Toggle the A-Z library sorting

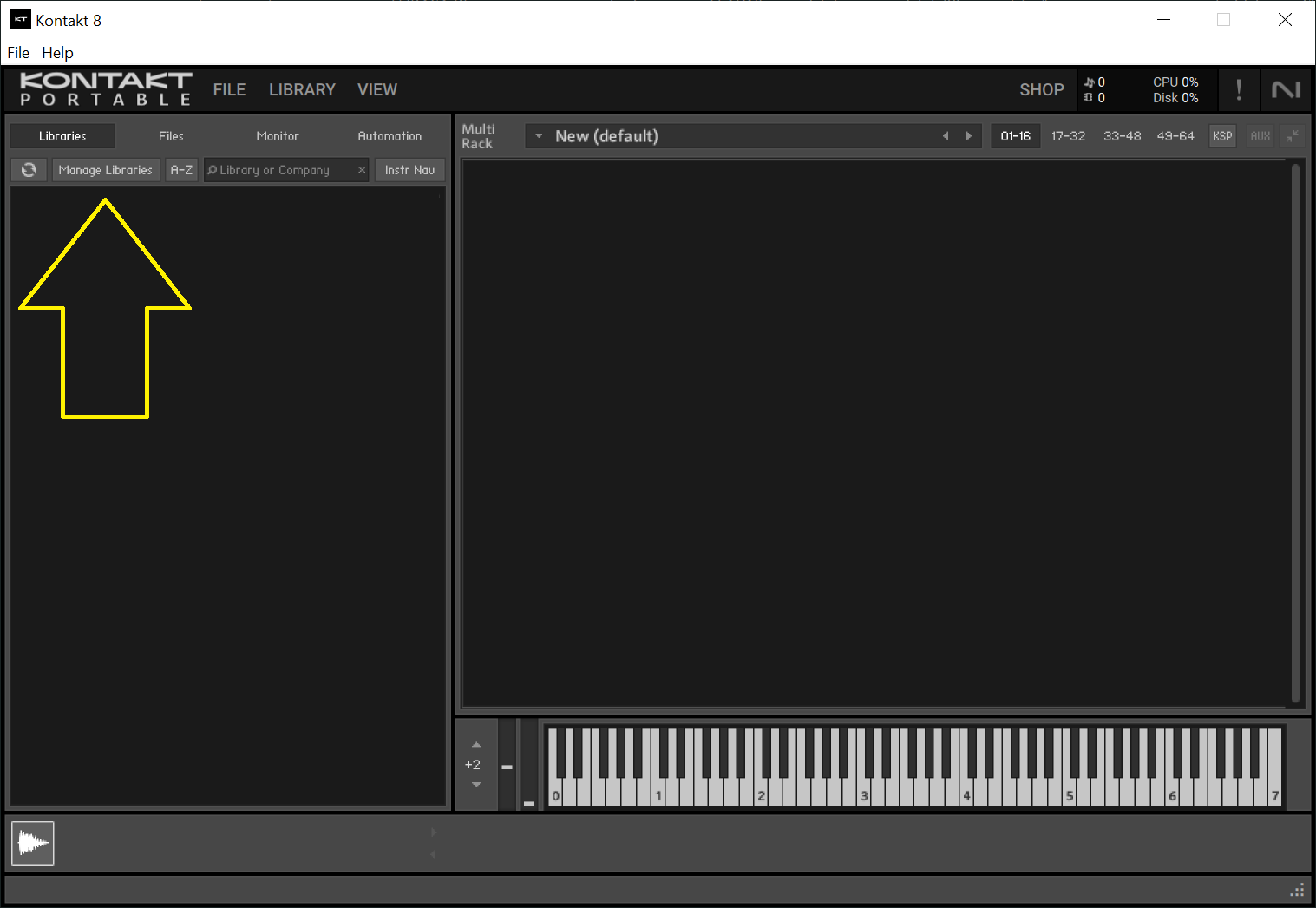(181, 170)
